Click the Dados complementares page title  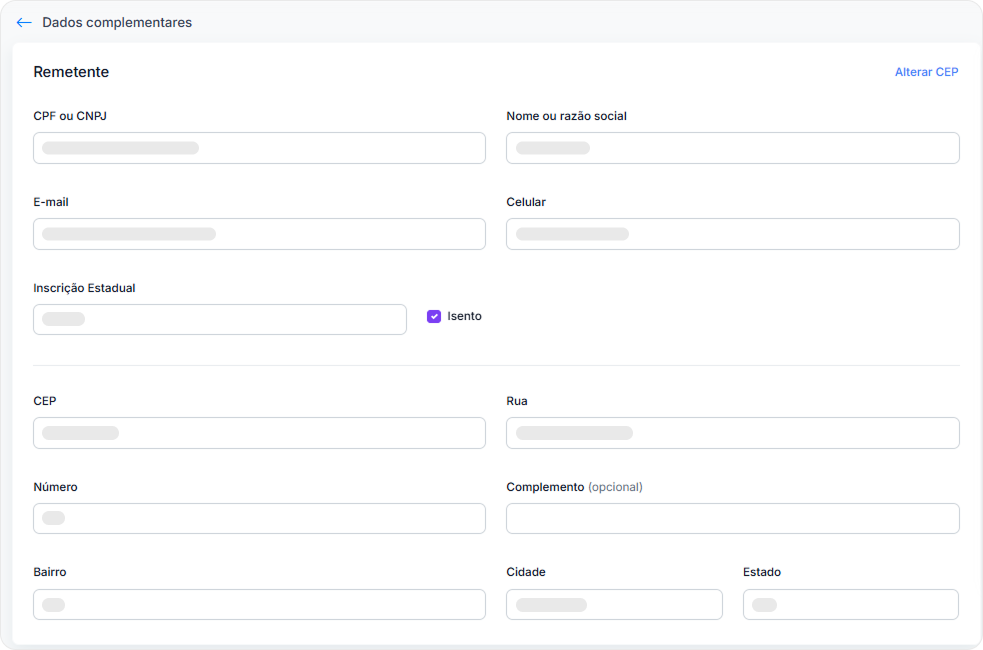[x=117, y=22]
